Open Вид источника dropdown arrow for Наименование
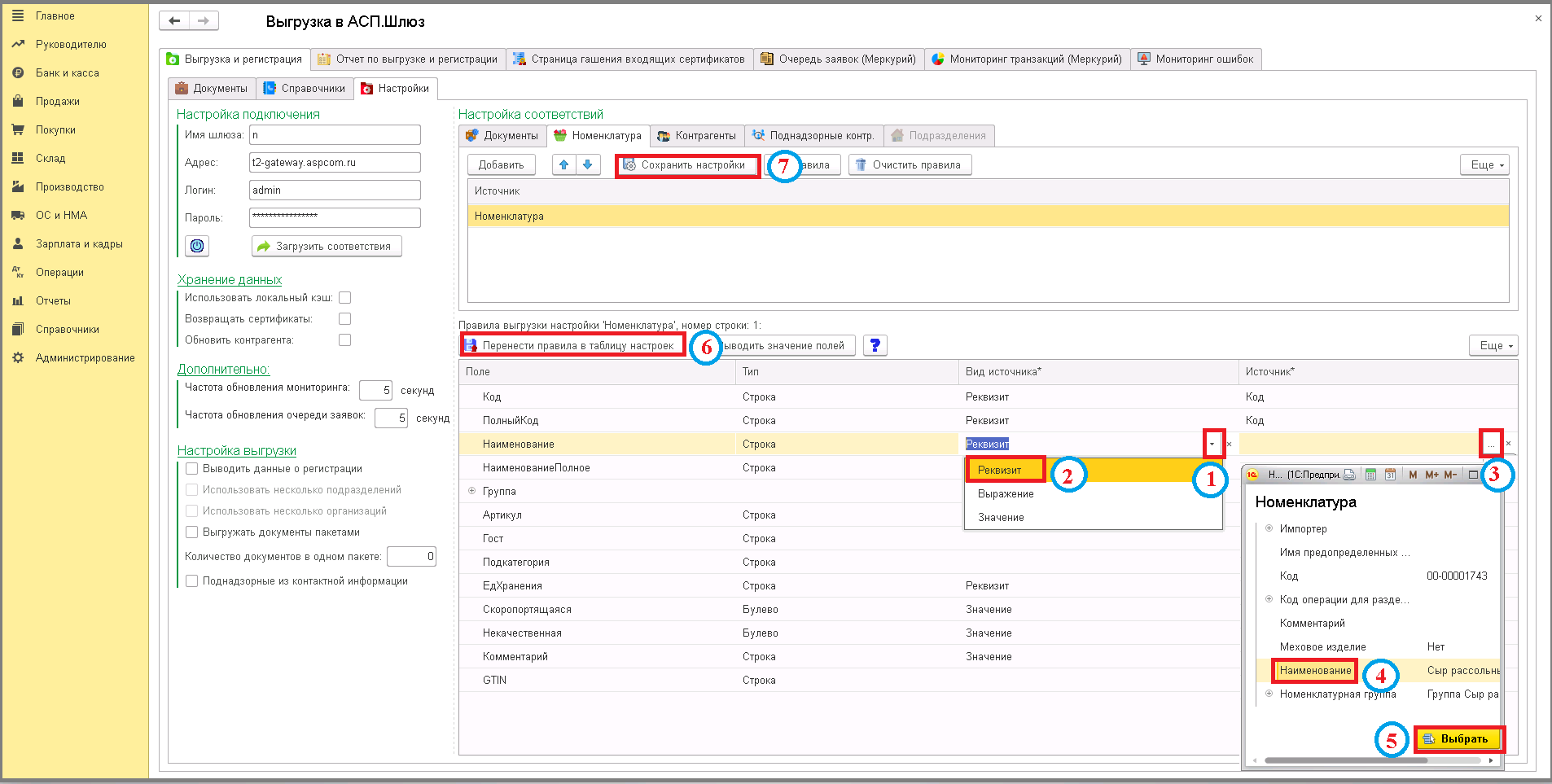Image resolution: width=1552 pixels, height=784 pixels. [1212, 444]
